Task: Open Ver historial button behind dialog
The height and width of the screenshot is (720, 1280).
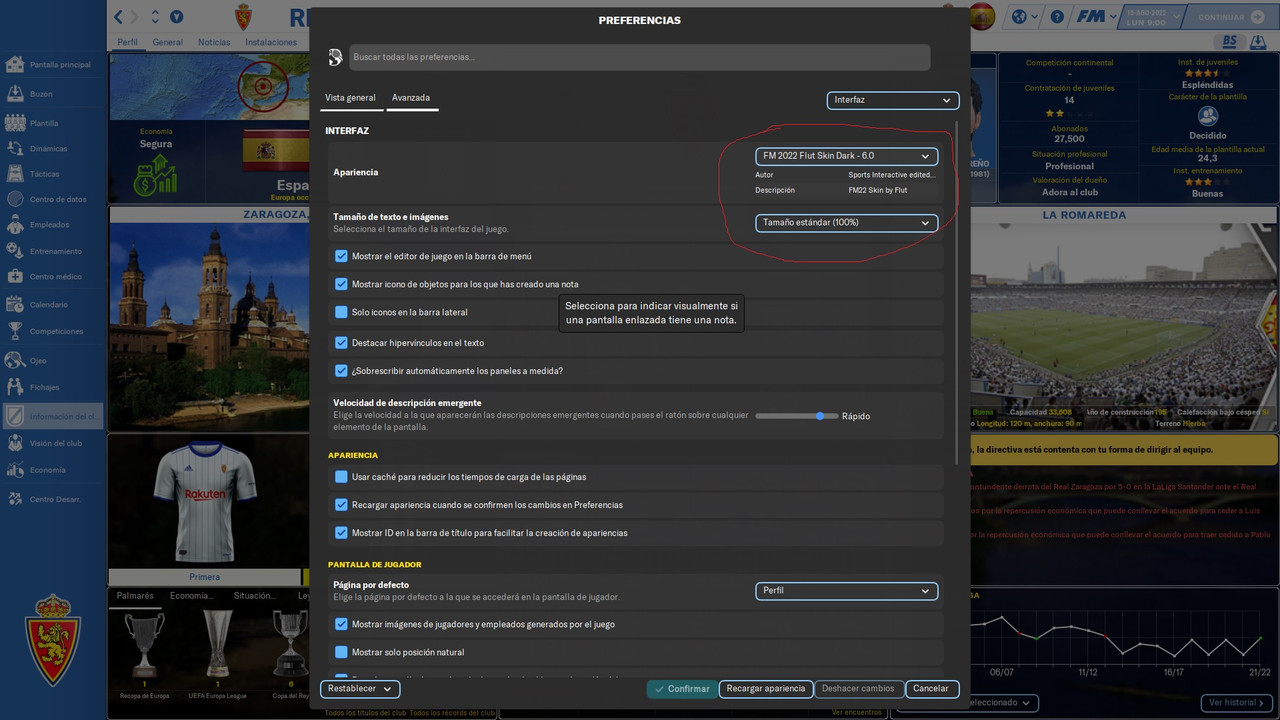Action: point(1236,703)
